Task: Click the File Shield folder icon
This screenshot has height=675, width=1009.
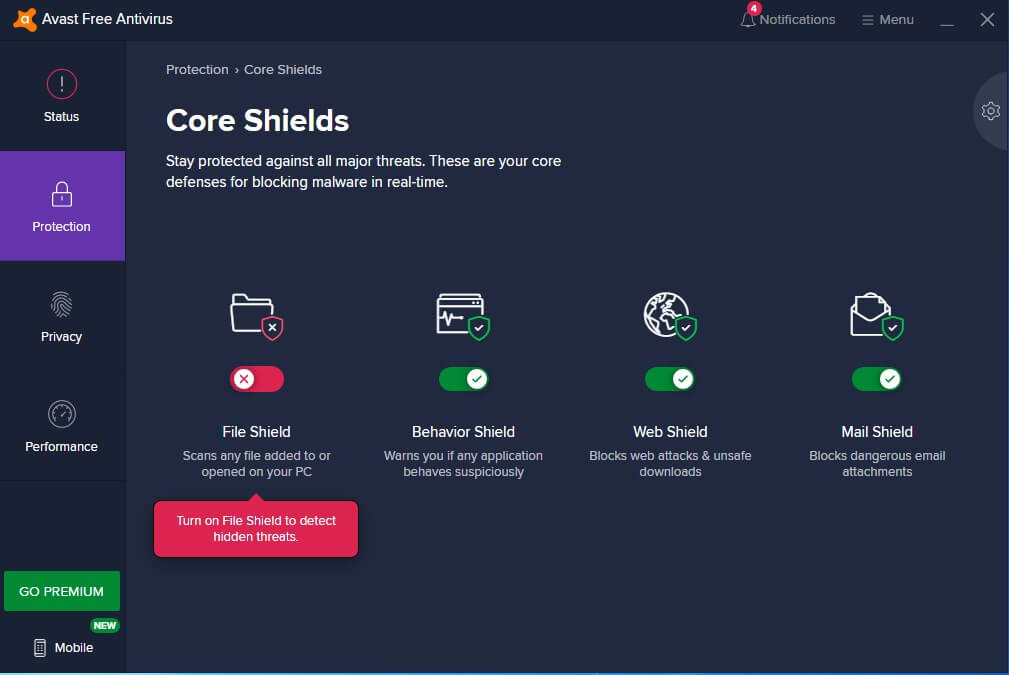Action: (256, 316)
